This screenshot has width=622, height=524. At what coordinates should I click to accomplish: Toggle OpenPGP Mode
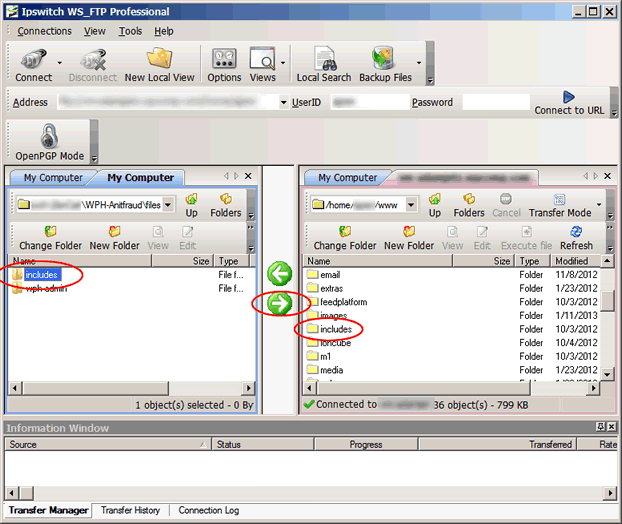50,142
